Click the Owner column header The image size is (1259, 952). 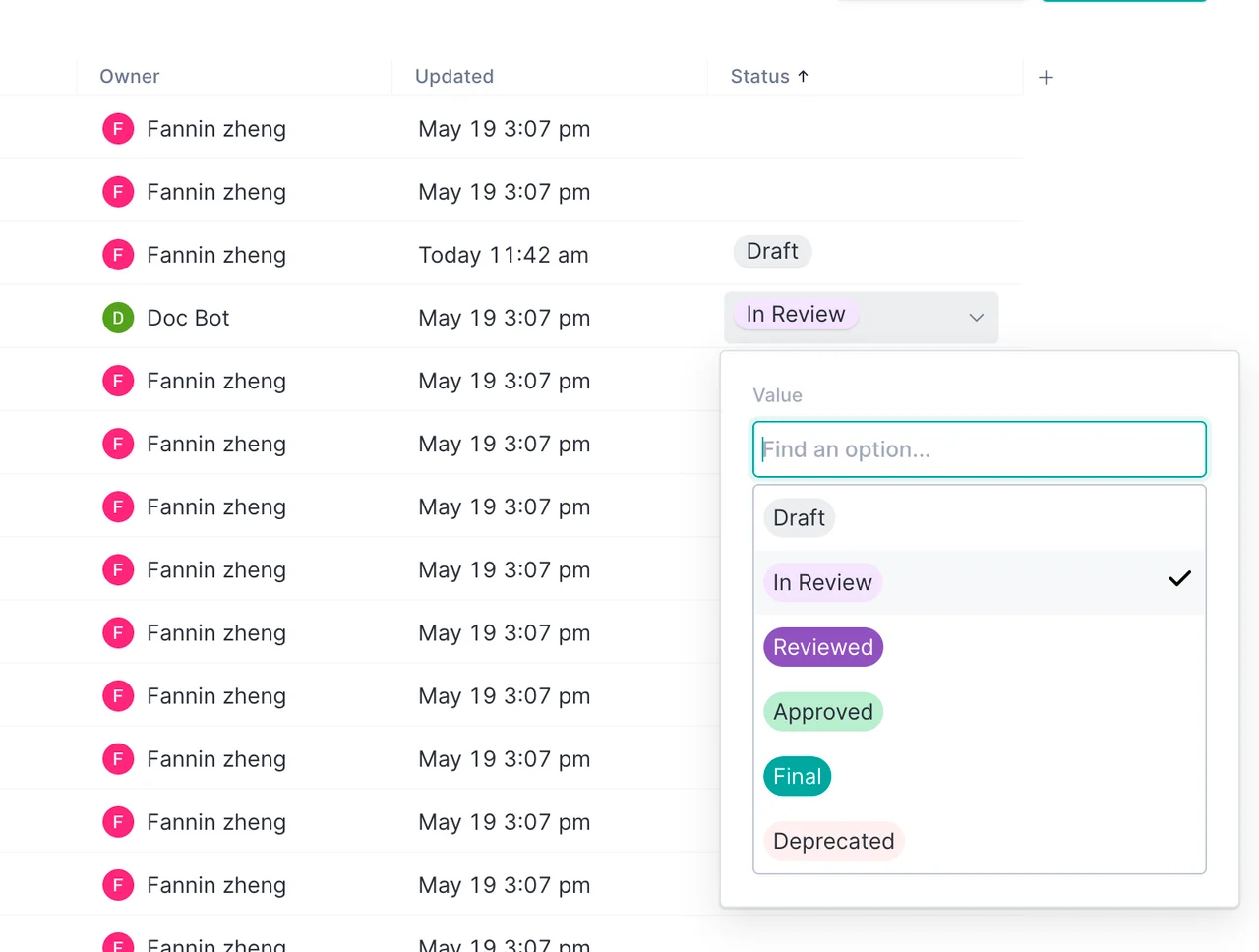click(x=130, y=76)
